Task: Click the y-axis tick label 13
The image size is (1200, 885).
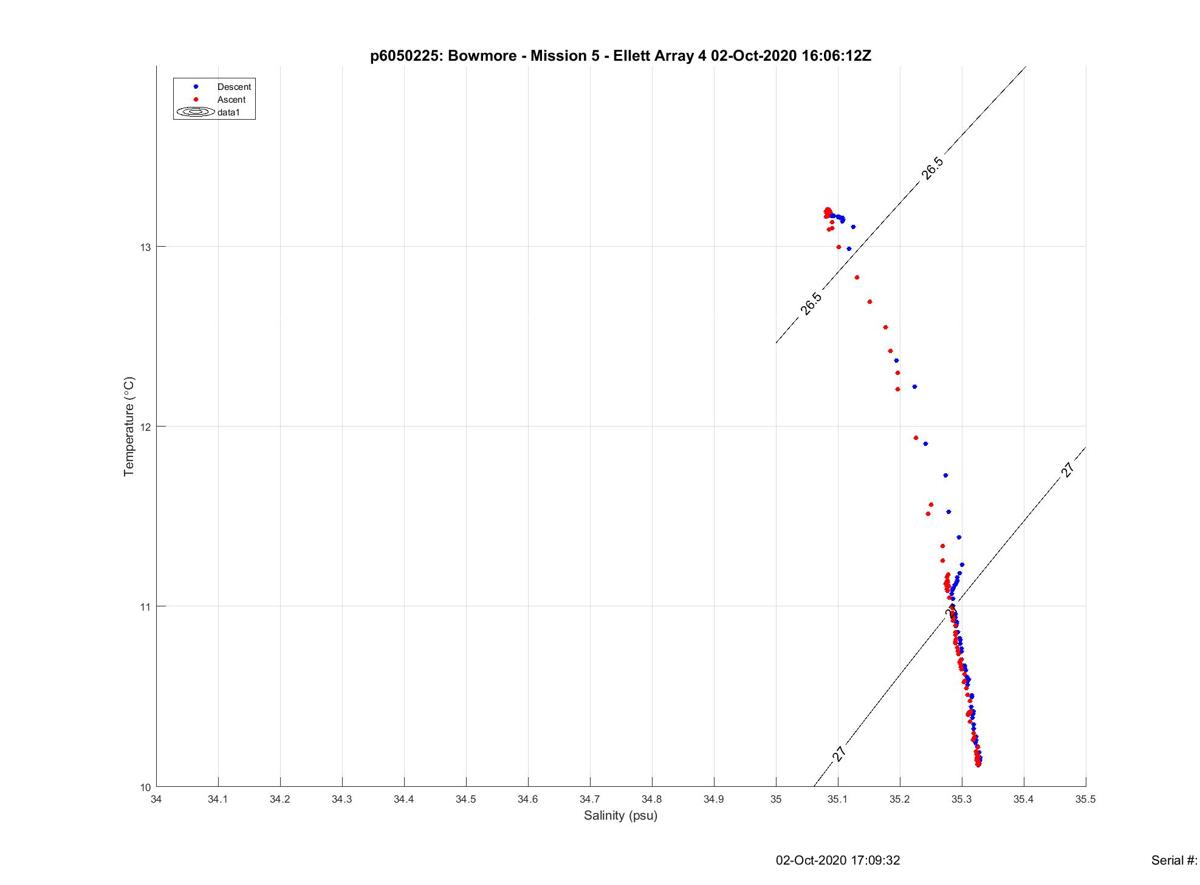Action: pyautogui.click(x=145, y=247)
